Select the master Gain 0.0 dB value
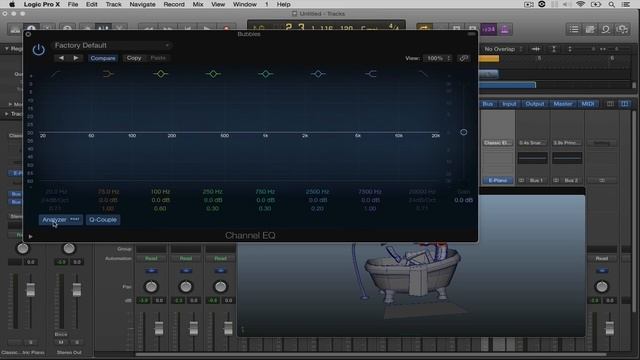Viewport: 640px width, 360px height. pyautogui.click(x=464, y=200)
